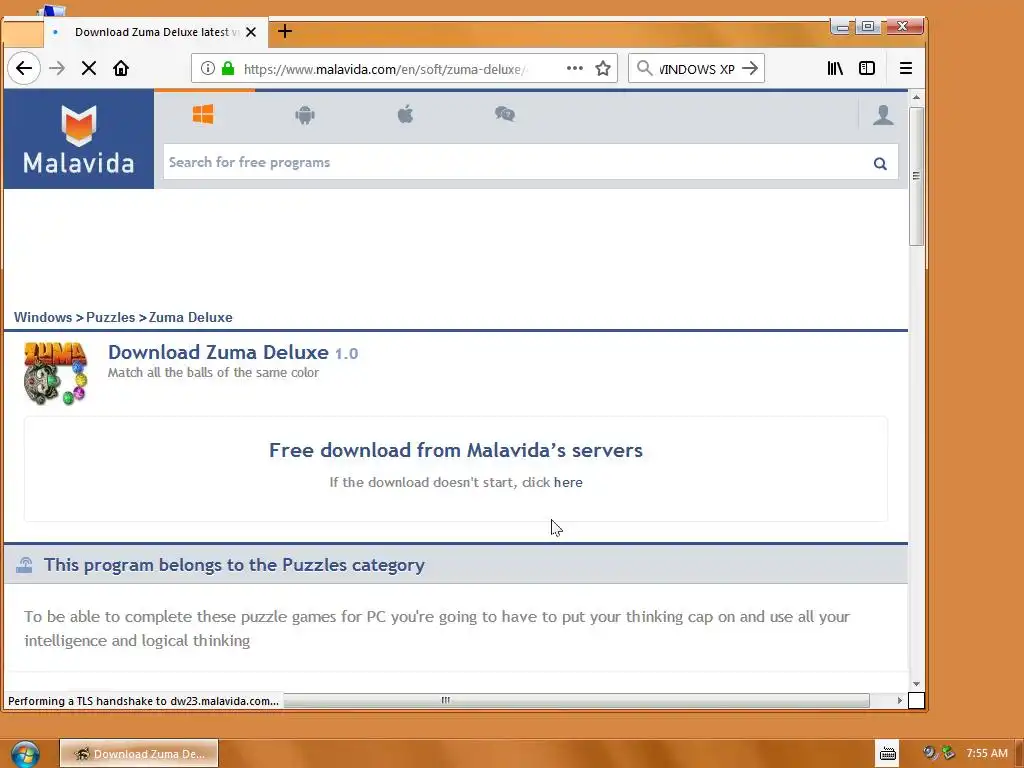This screenshot has height=768, width=1024.
Task: Select Download Zuma De... taskbar button
Action: coord(139,754)
